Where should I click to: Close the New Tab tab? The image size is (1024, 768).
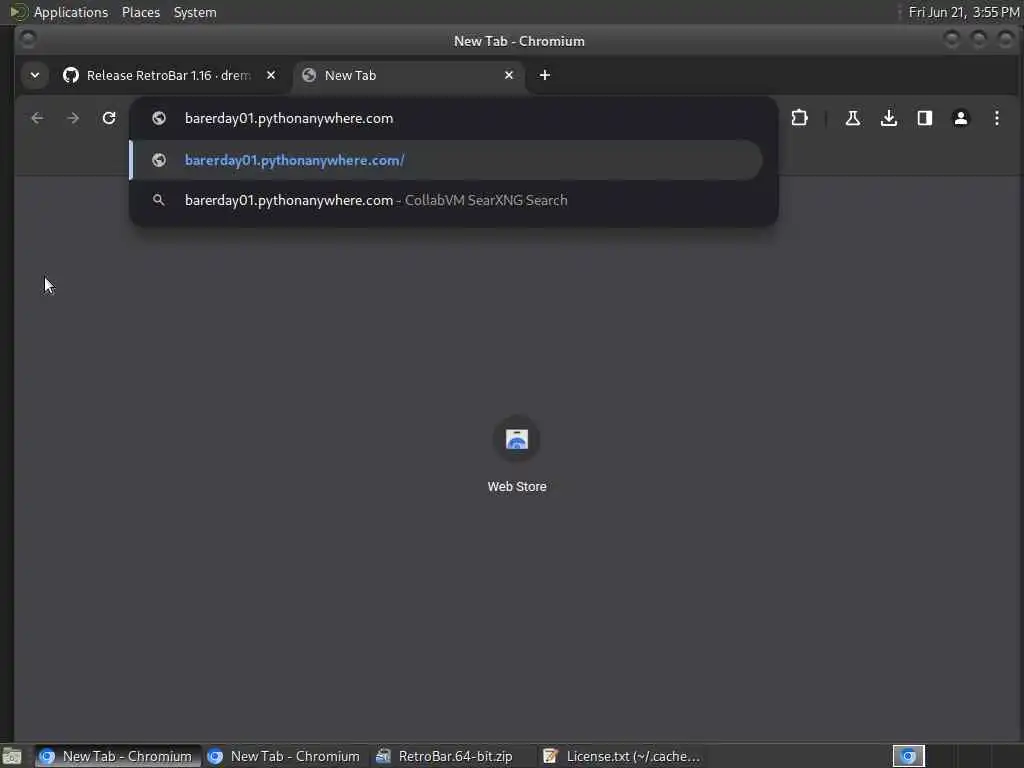(x=509, y=75)
